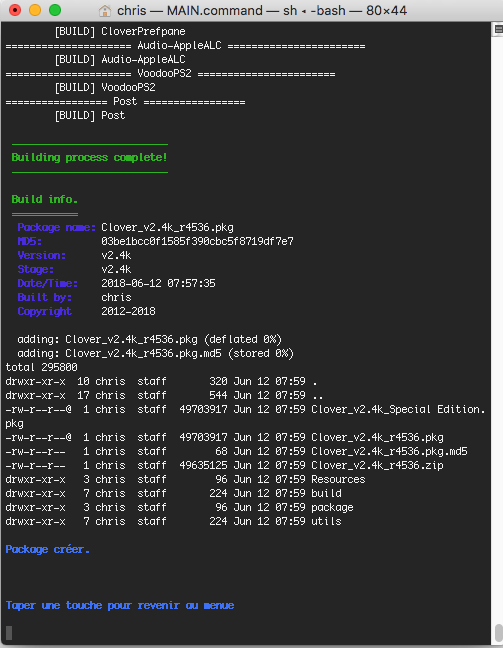Zoom the terminal with green button
This screenshot has height=648, width=503.
point(55,10)
